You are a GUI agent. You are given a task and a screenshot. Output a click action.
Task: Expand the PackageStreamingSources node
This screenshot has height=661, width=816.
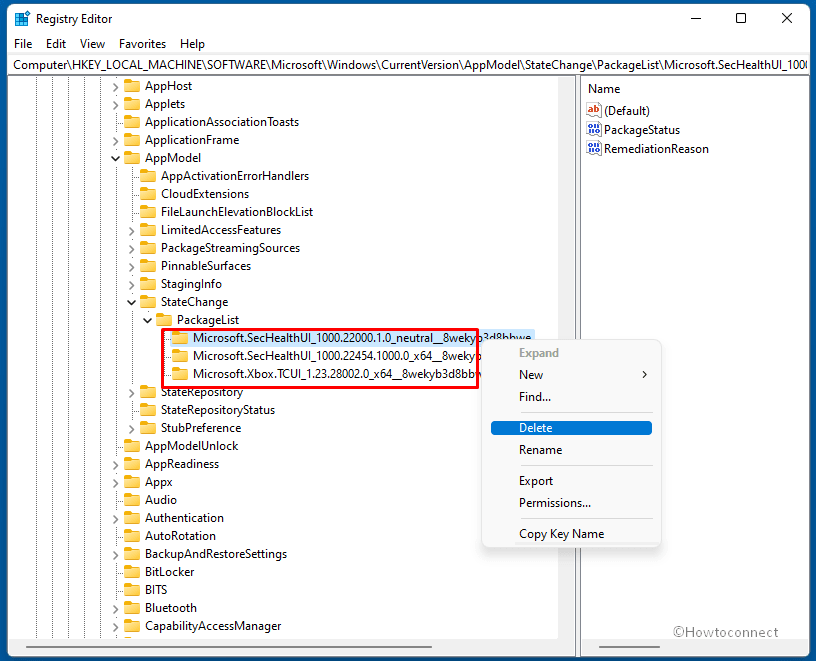[x=132, y=249]
